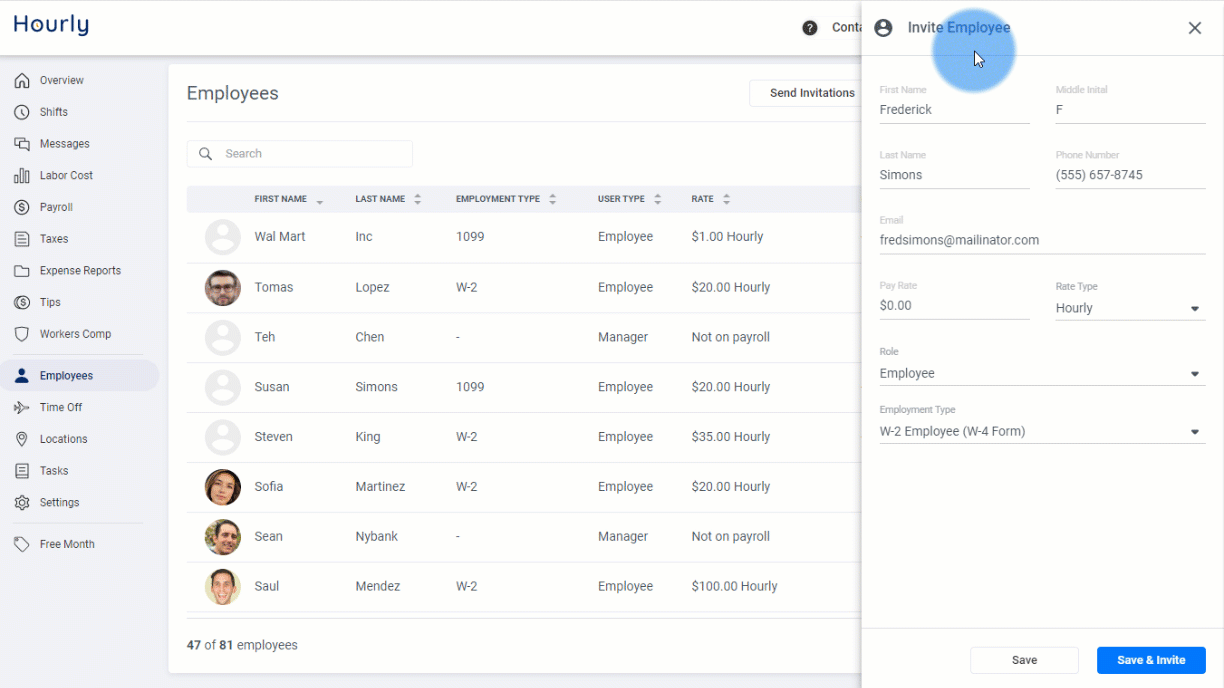Open Time Off airplane icon

tap(22, 407)
